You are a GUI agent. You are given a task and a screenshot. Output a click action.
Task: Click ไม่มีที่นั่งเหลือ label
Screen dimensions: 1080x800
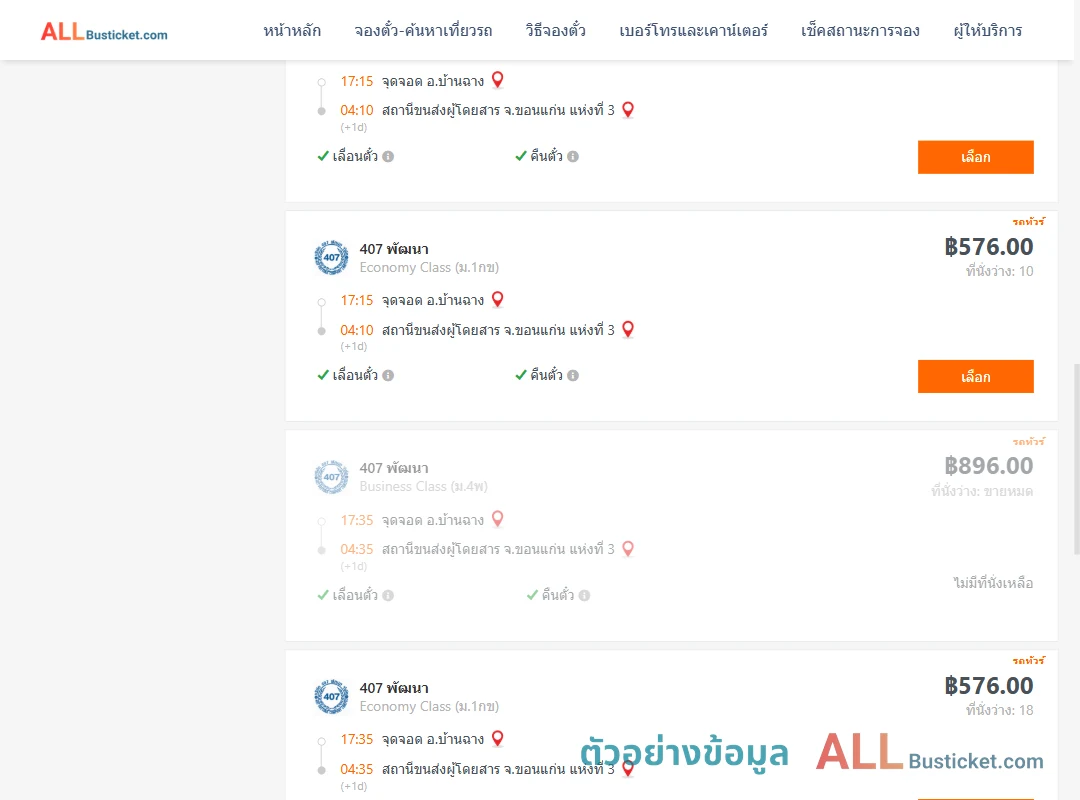(x=993, y=583)
